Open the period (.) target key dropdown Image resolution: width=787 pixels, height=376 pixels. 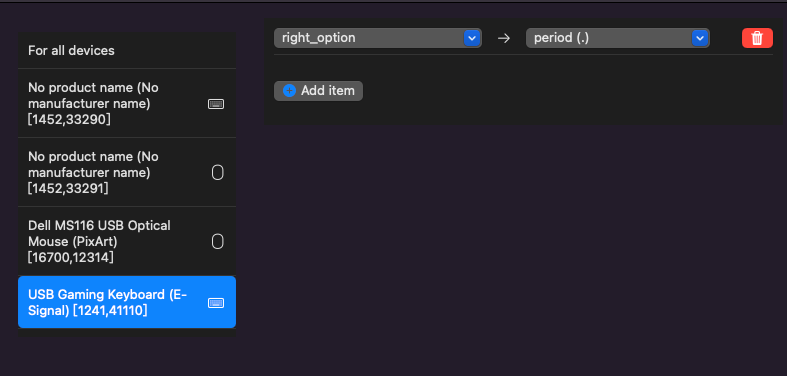[617, 38]
